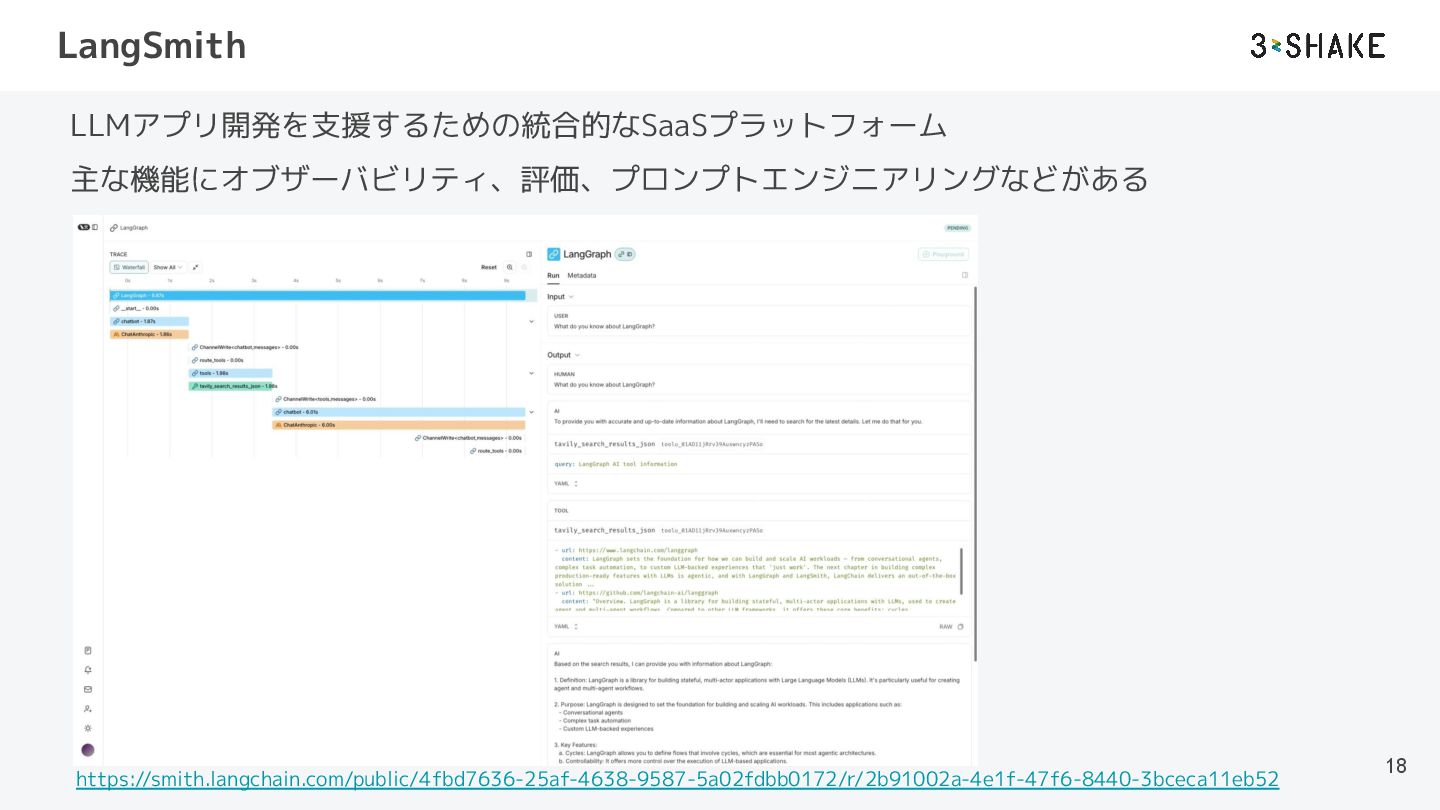This screenshot has height=810, width=1440.
Task: Select the tavily_search_results_json run bar
Action: 231,386
